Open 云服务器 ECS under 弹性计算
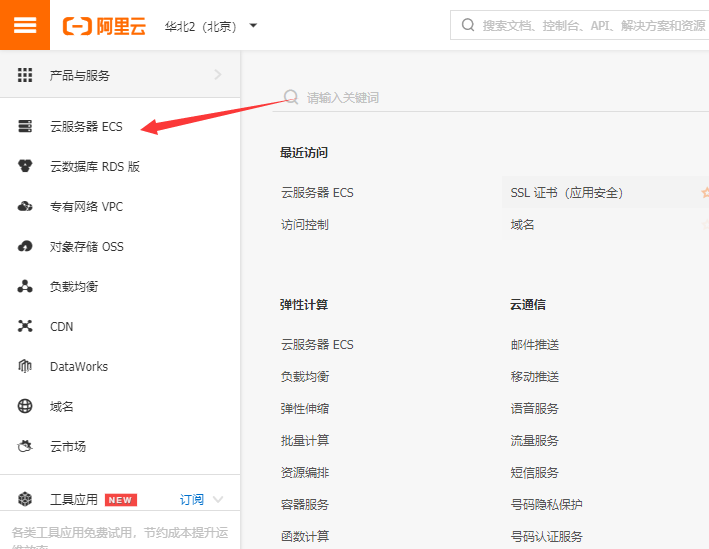 (x=317, y=345)
